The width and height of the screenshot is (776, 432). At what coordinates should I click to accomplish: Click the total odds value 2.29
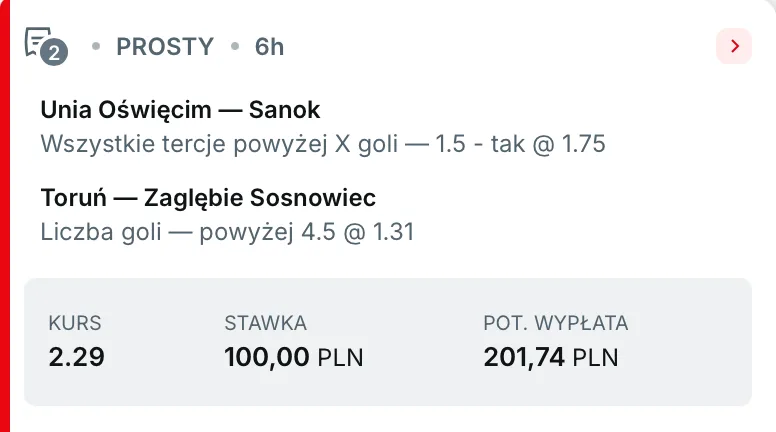tap(77, 357)
